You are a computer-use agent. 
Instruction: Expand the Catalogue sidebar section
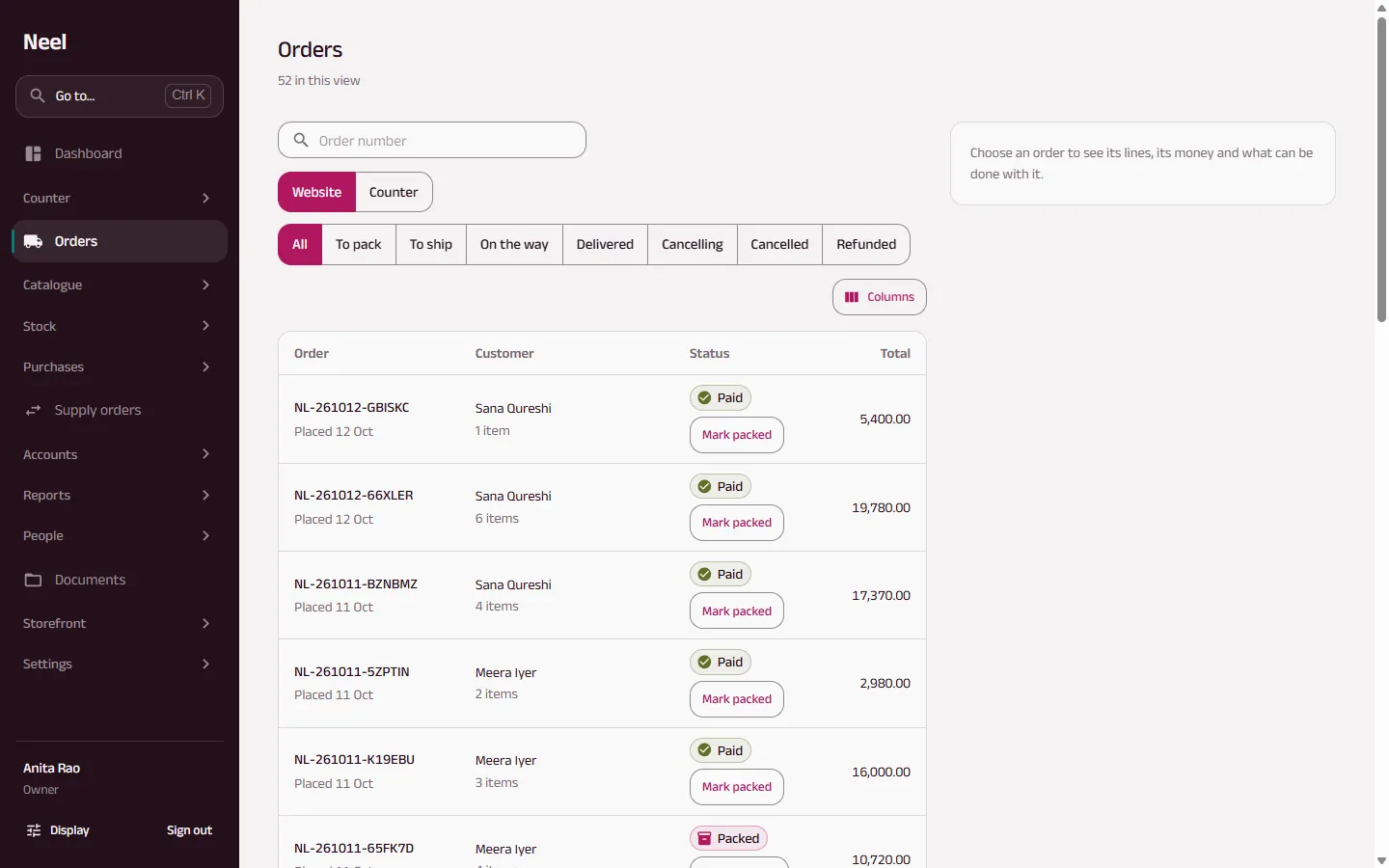pos(120,285)
